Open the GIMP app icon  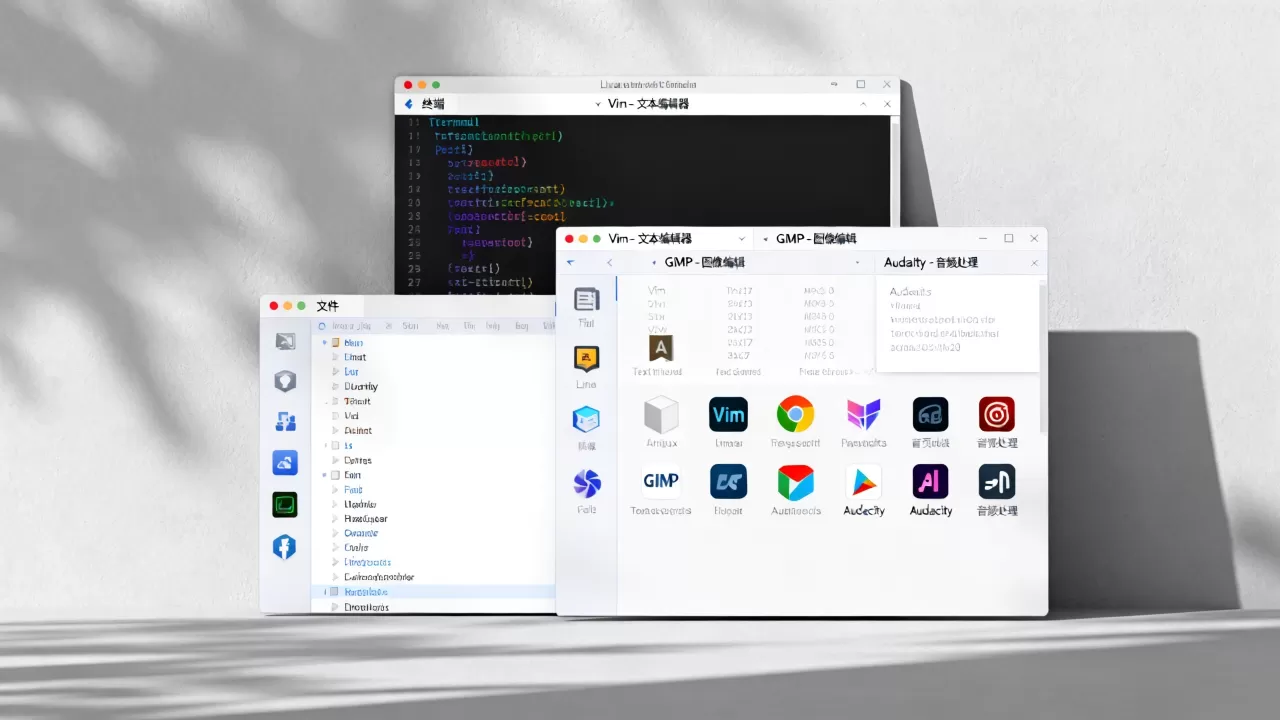[661, 481]
